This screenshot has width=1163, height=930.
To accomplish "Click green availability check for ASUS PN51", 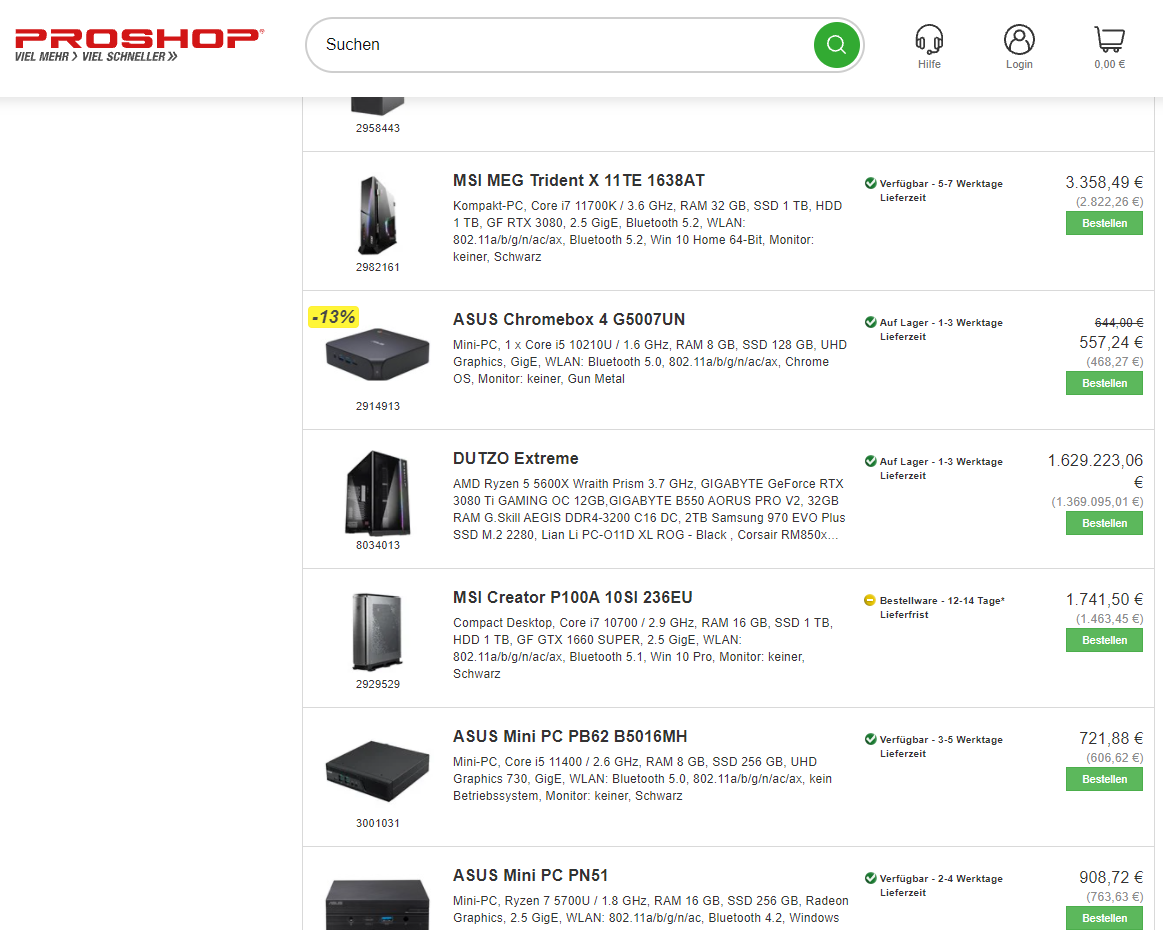I will click(x=871, y=878).
